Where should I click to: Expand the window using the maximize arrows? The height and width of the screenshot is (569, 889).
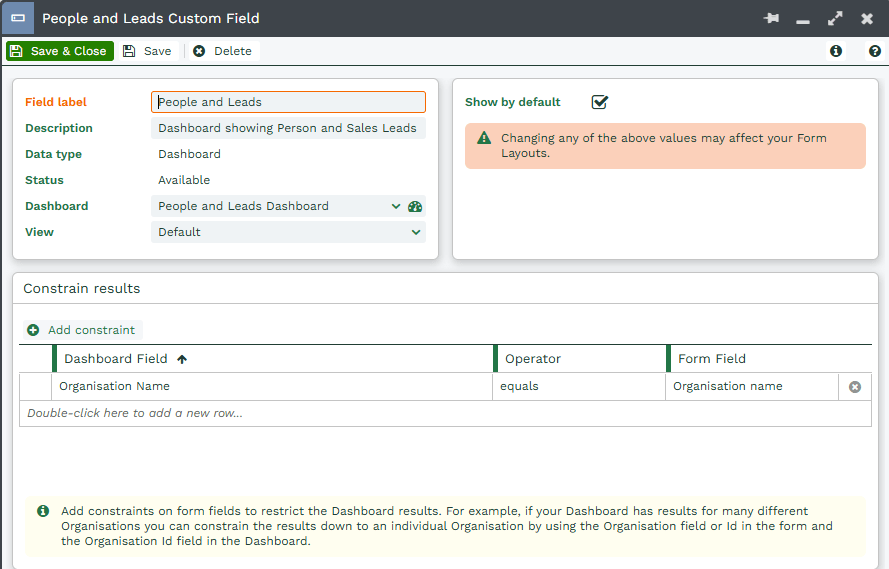(x=835, y=19)
